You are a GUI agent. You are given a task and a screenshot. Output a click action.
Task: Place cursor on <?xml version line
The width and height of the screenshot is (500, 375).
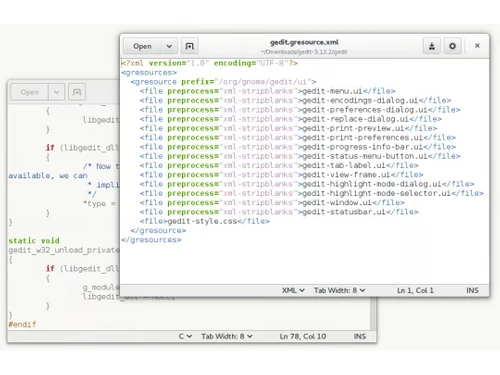tap(209, 63)
